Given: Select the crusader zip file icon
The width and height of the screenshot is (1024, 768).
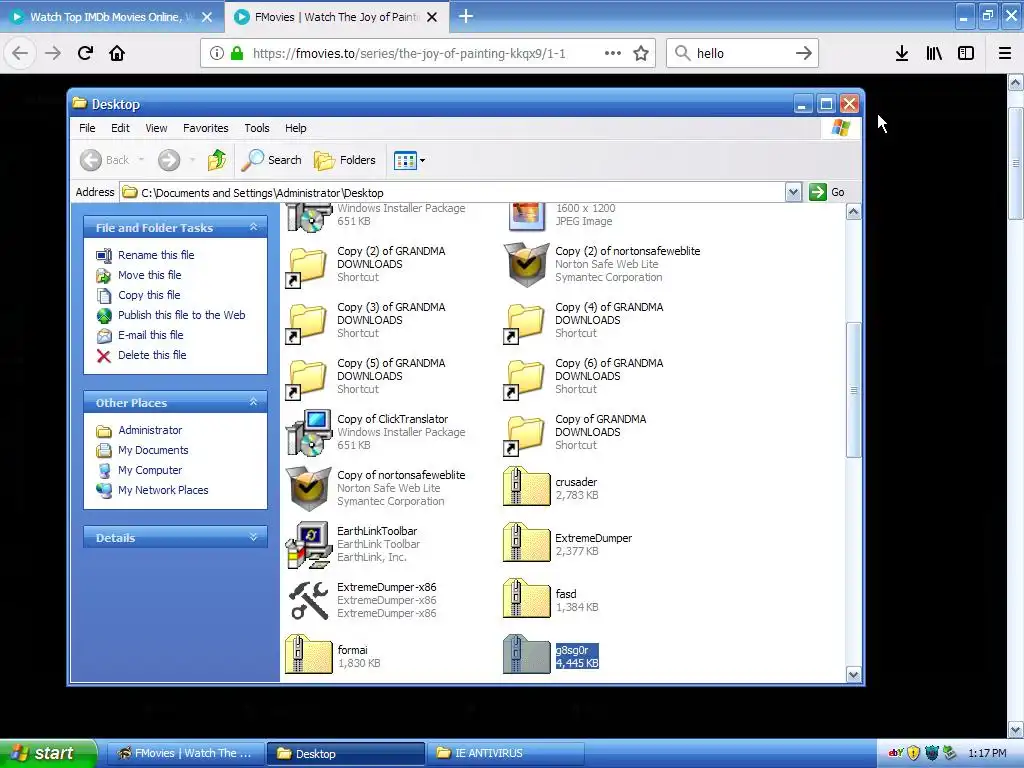Looking at the screenshot, I should click(526, 487).
